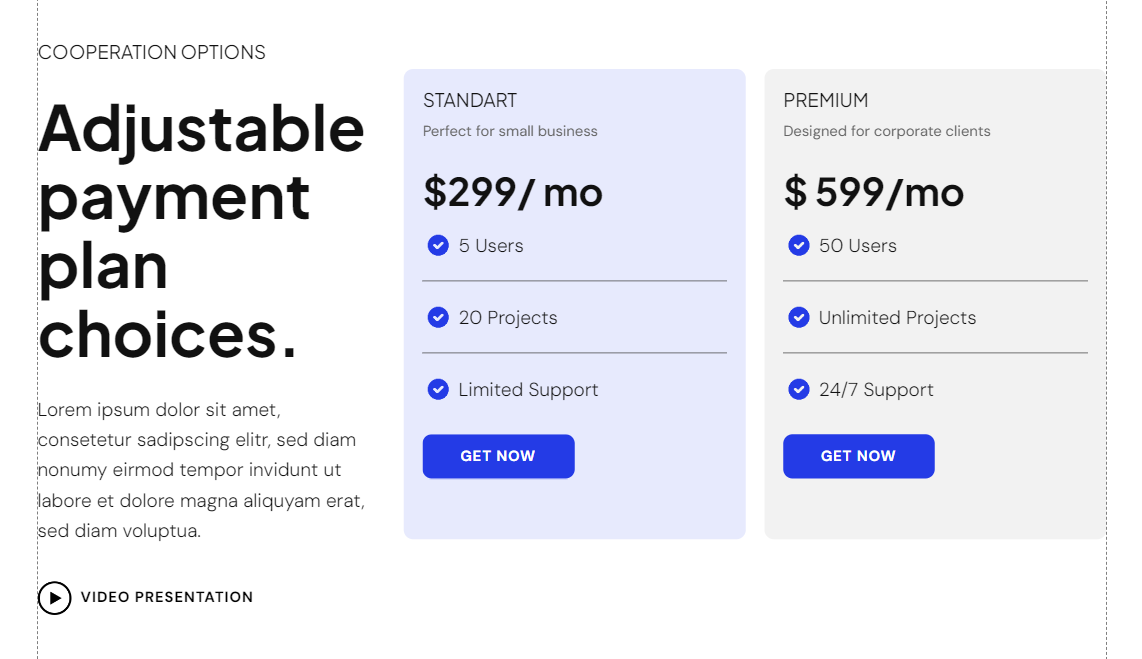The image size is (1142, 659).
Task: Click the $ 599/mo price
Action: tap(874, 192)
